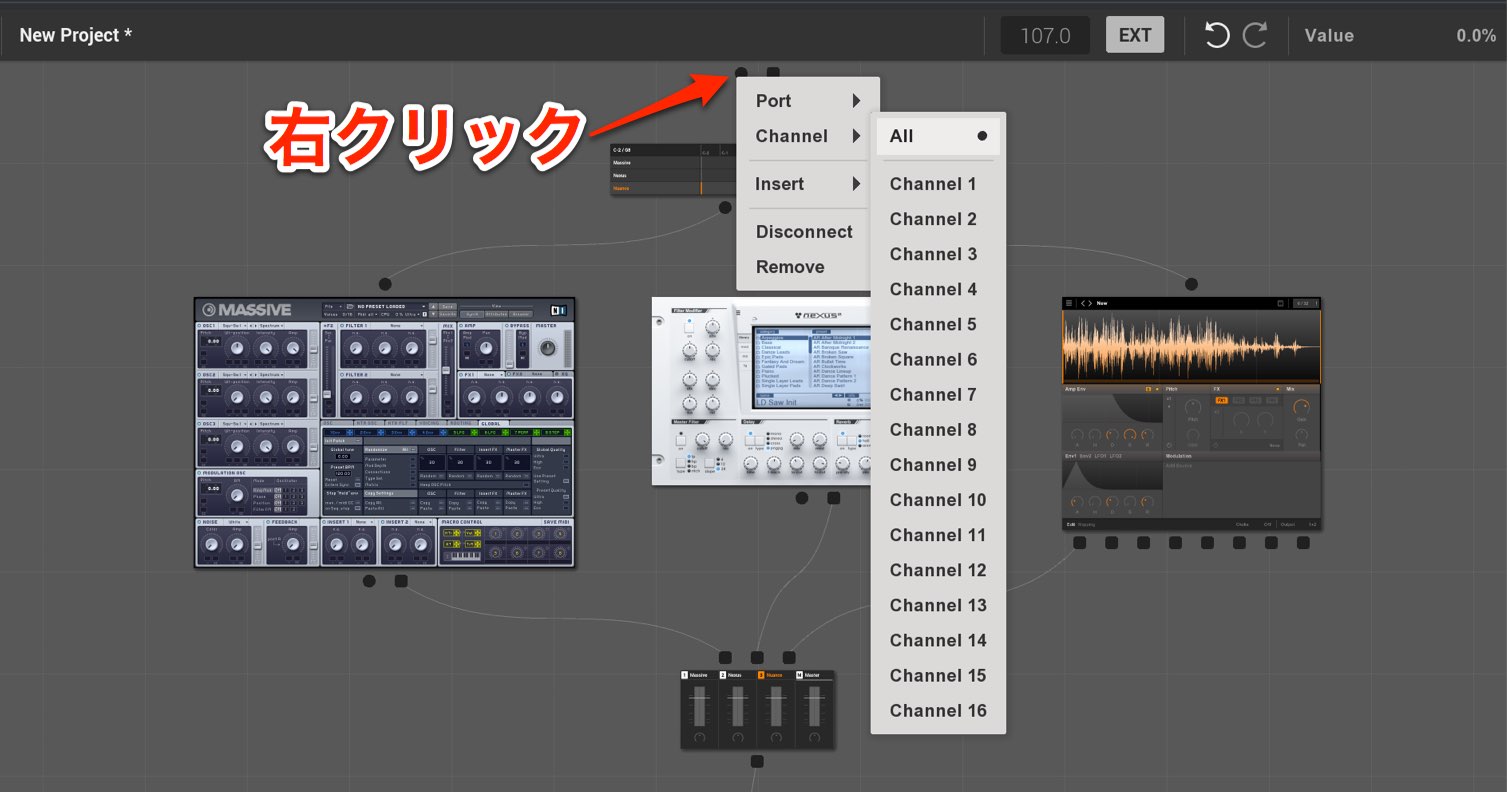Select Channel 7 in the submenu

[938, 395]
